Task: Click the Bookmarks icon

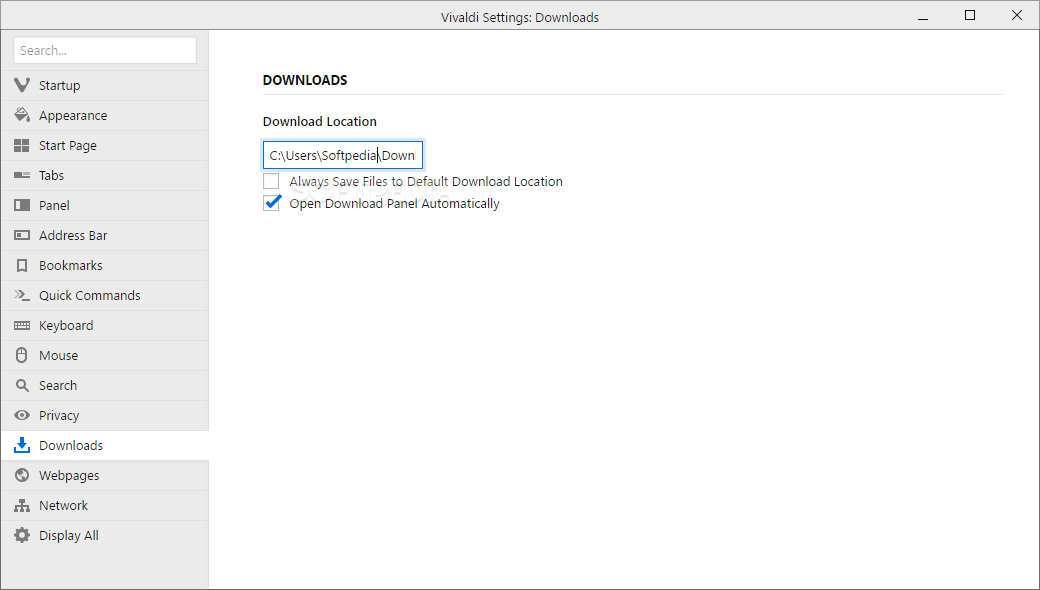Action: [x=22, y=265]
